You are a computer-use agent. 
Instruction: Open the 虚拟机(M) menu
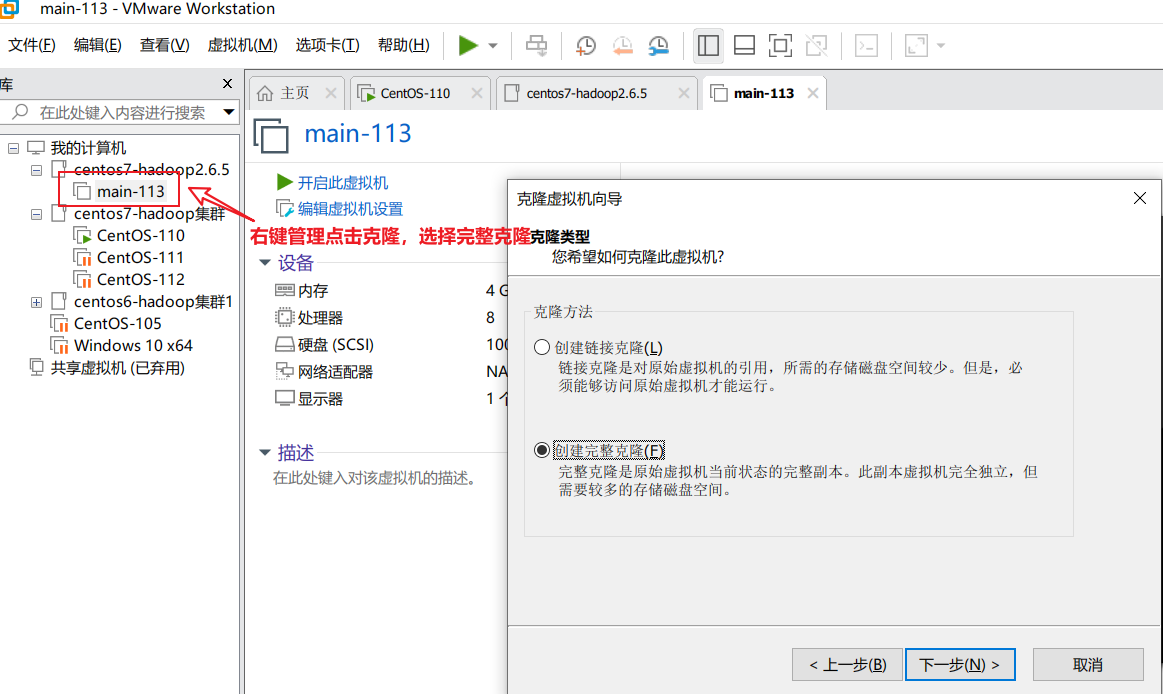point(242,45)
